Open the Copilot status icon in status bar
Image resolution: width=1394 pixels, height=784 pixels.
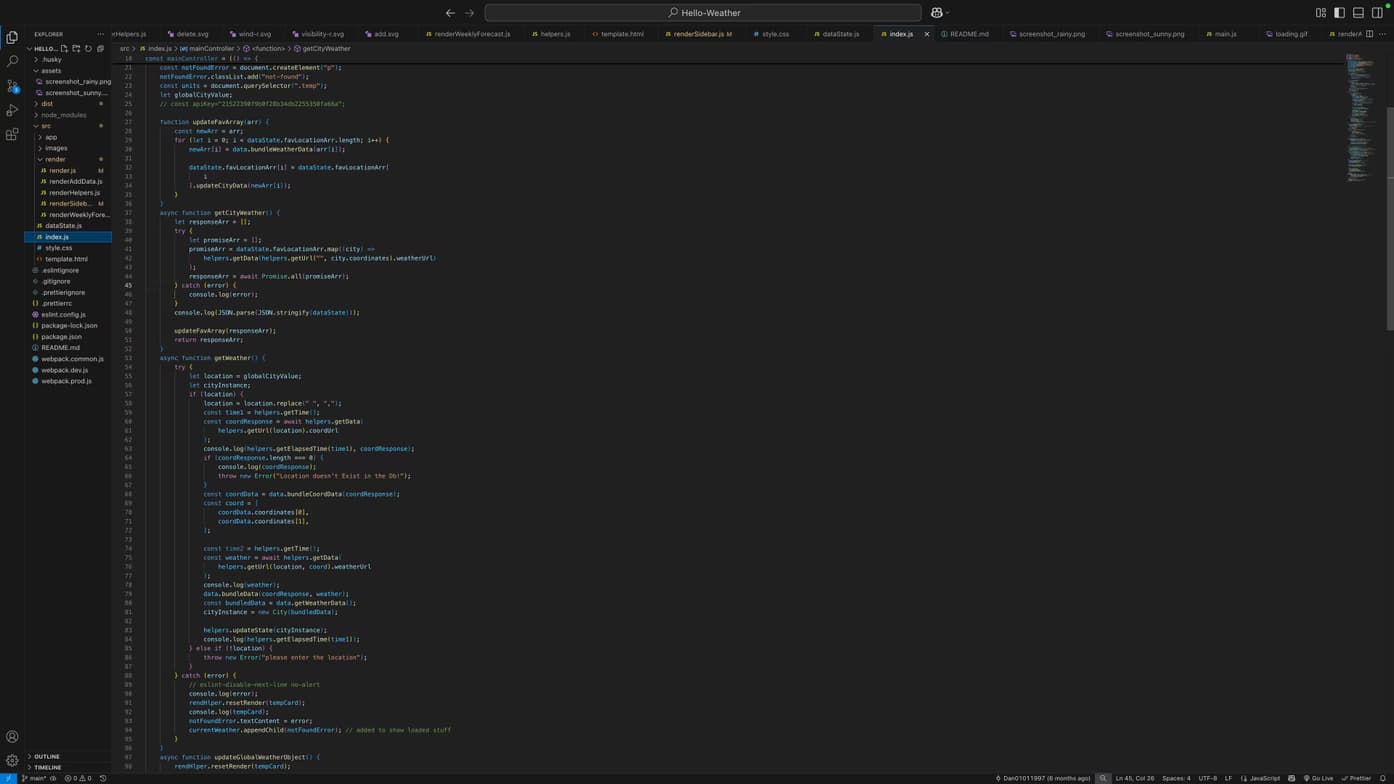[x=1292, y=778]
